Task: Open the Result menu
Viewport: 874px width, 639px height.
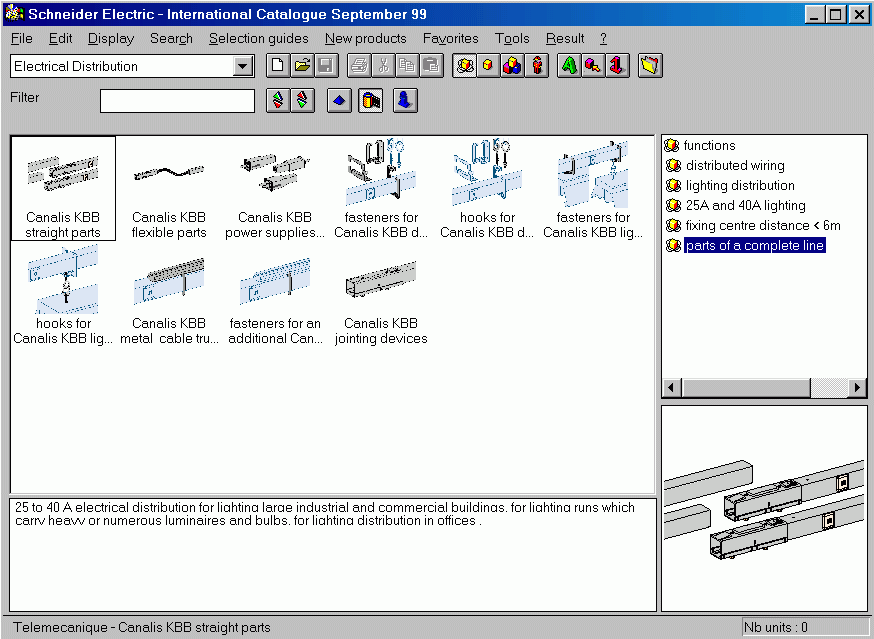Action: point(565,38)
